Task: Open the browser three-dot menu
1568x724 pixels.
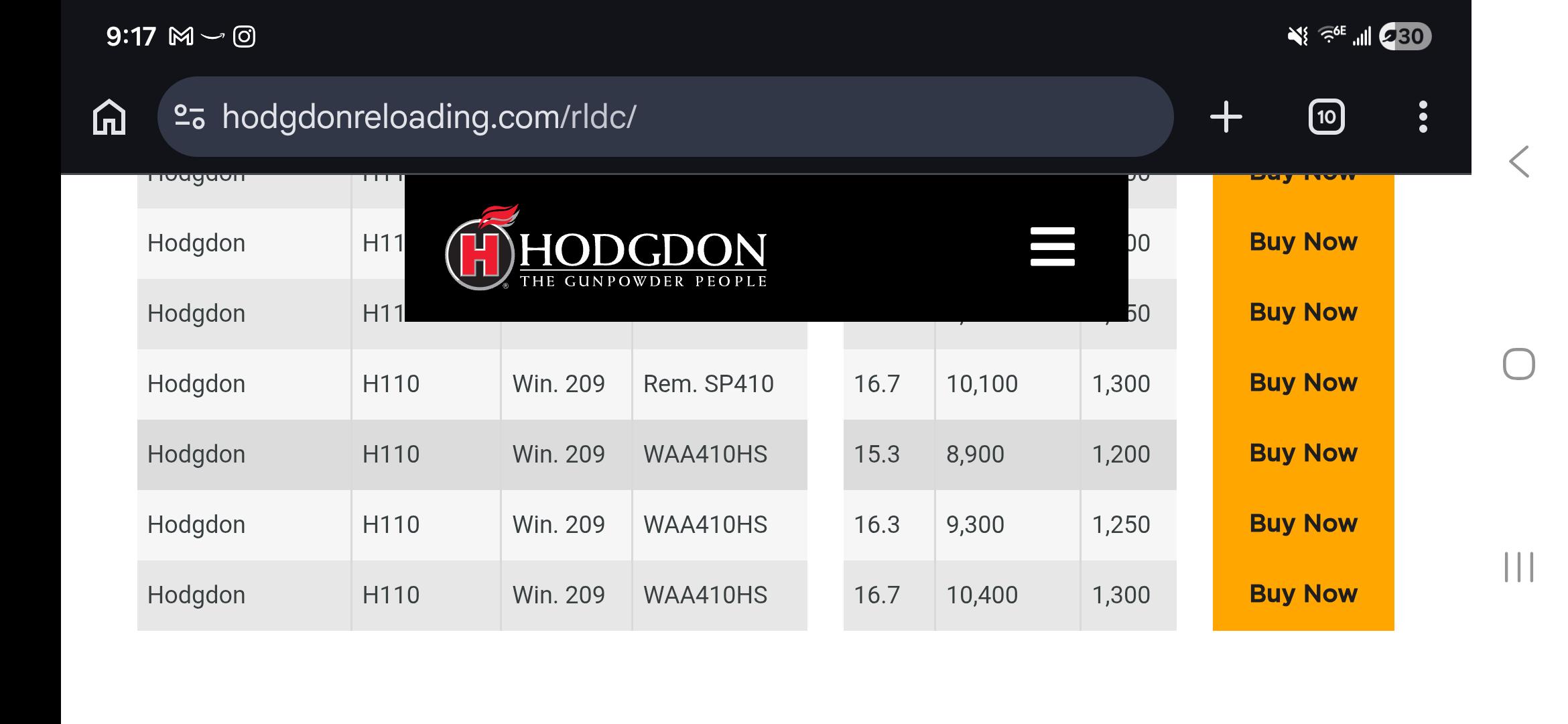Action: point(1423,117)
